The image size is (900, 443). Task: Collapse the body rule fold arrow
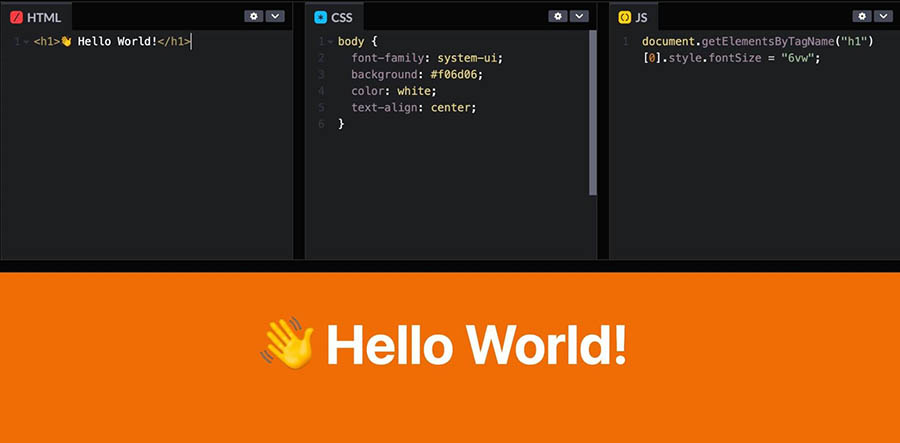point(330,42)
